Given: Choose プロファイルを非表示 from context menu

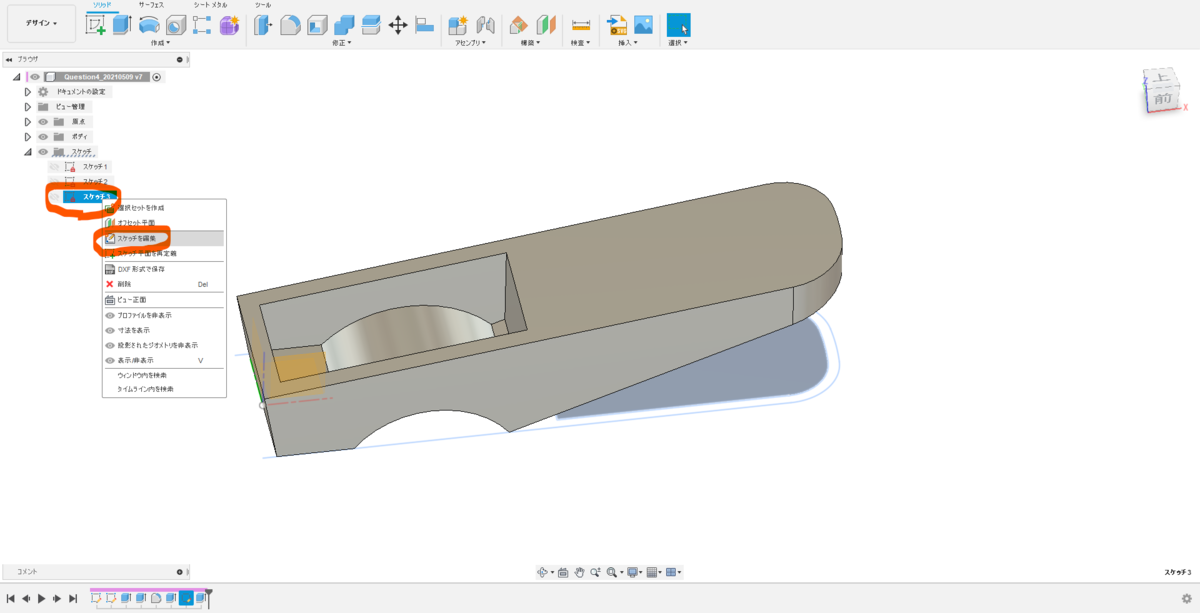Looking at the screenshot, I should [x=164, y=315].
